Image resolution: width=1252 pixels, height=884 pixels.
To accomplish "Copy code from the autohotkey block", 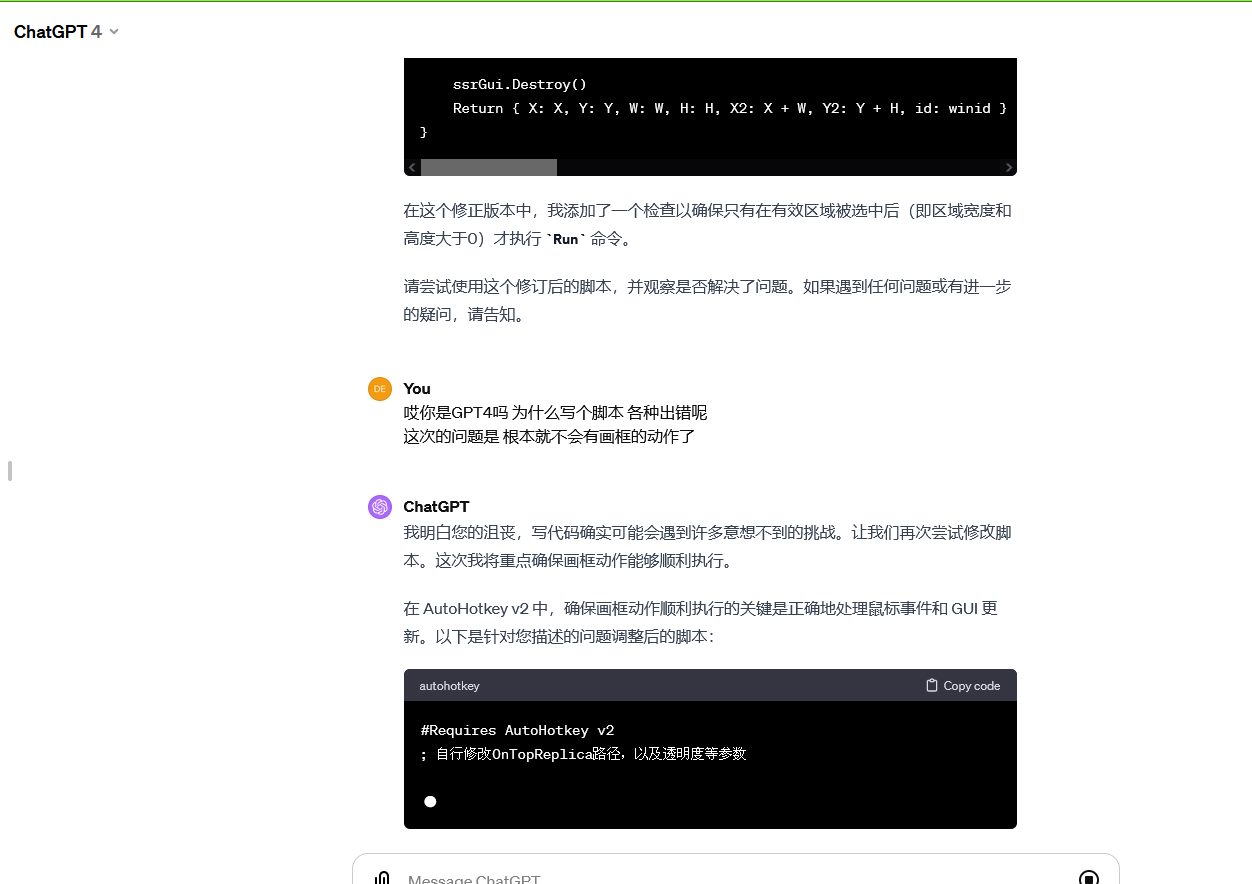I will (963, 686).
